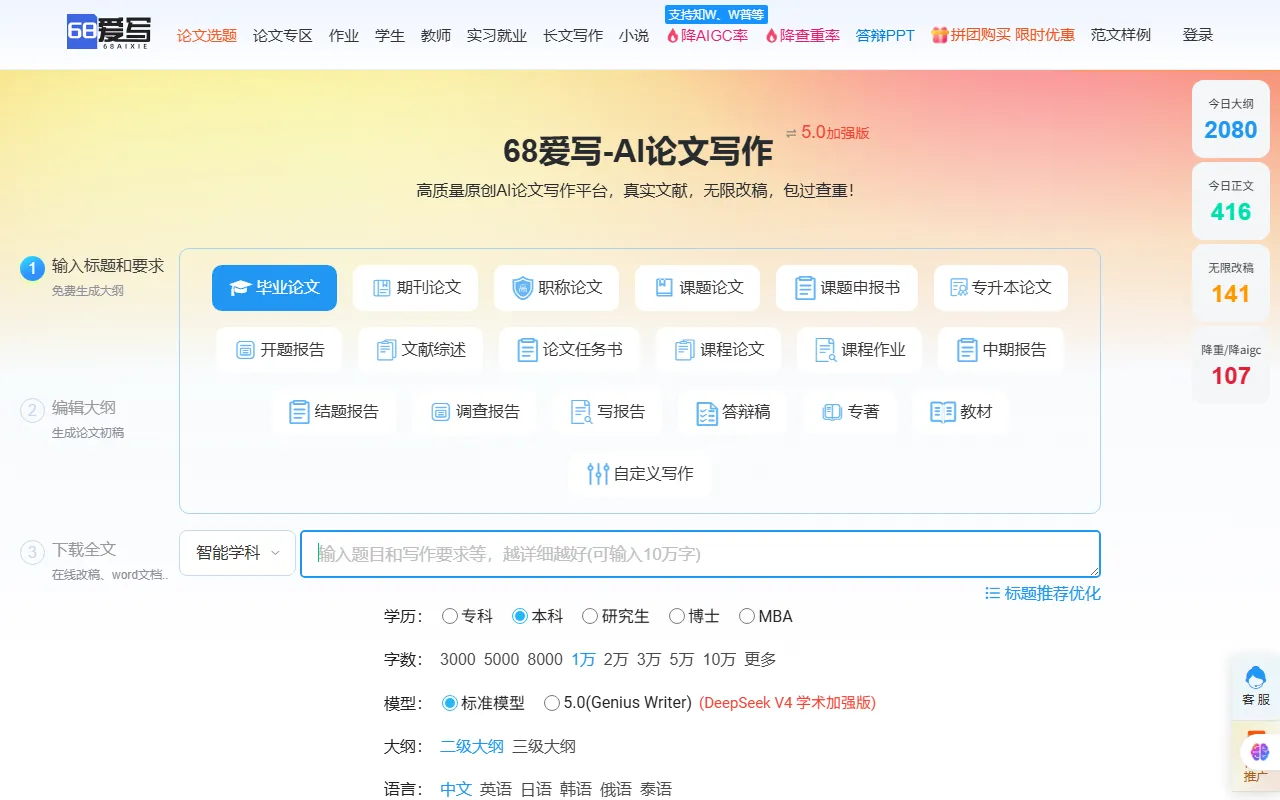Select the 博士 education radio button
The width and height of the screenshot is (1280, 800).
pyautogui.click(x=677, y=616)
